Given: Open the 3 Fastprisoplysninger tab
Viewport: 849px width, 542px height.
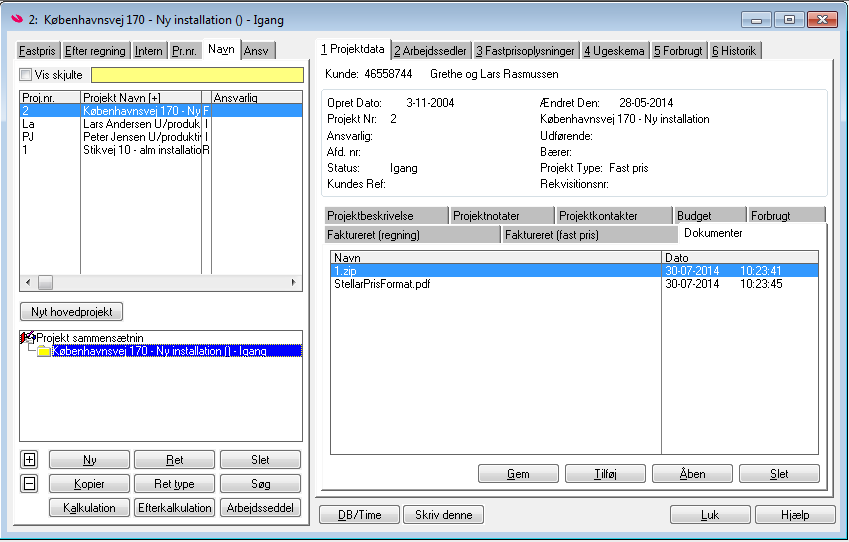Looking at the screenshot, I should pyautogui.click(x=525, y=51).
